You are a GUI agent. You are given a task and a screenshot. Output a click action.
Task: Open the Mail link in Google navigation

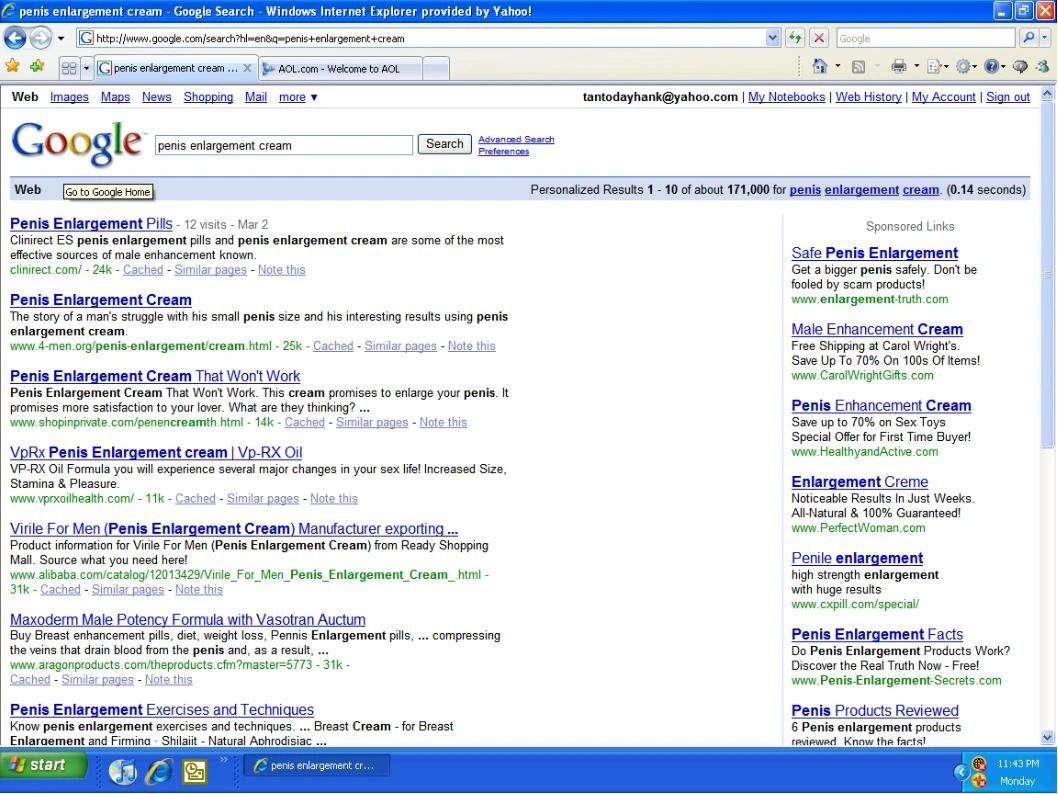[x=256, y=97]
